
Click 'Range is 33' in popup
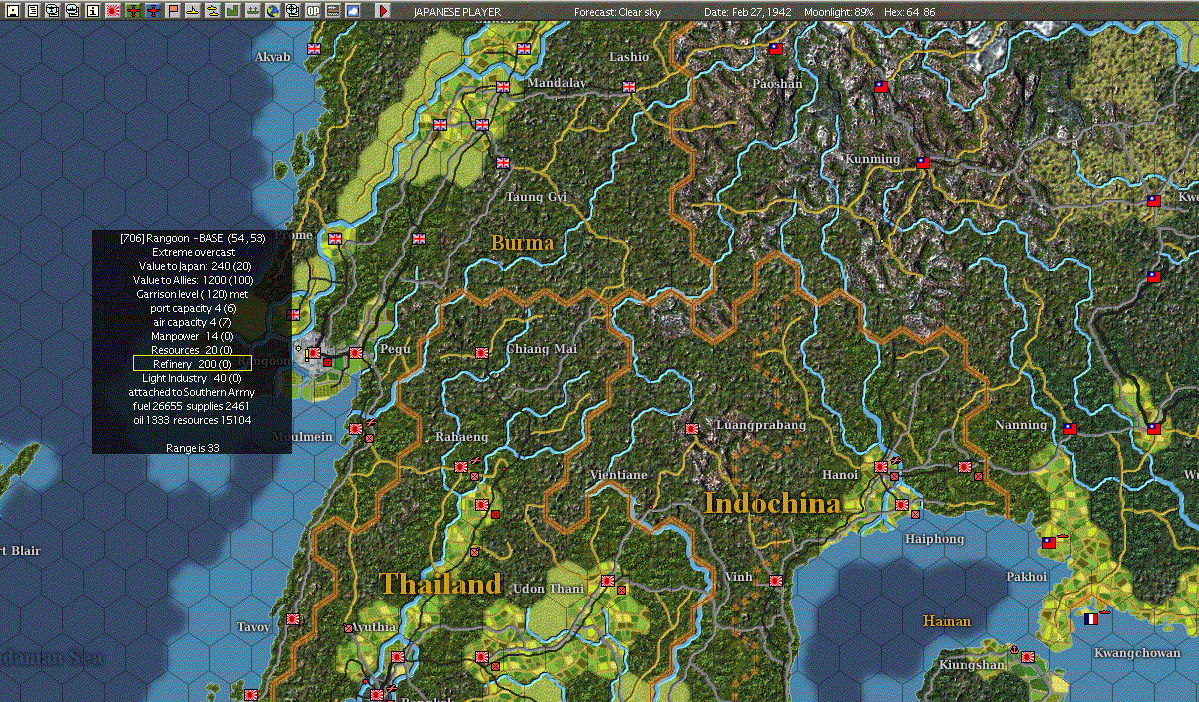pyautogui.click(x=193, y=448)
